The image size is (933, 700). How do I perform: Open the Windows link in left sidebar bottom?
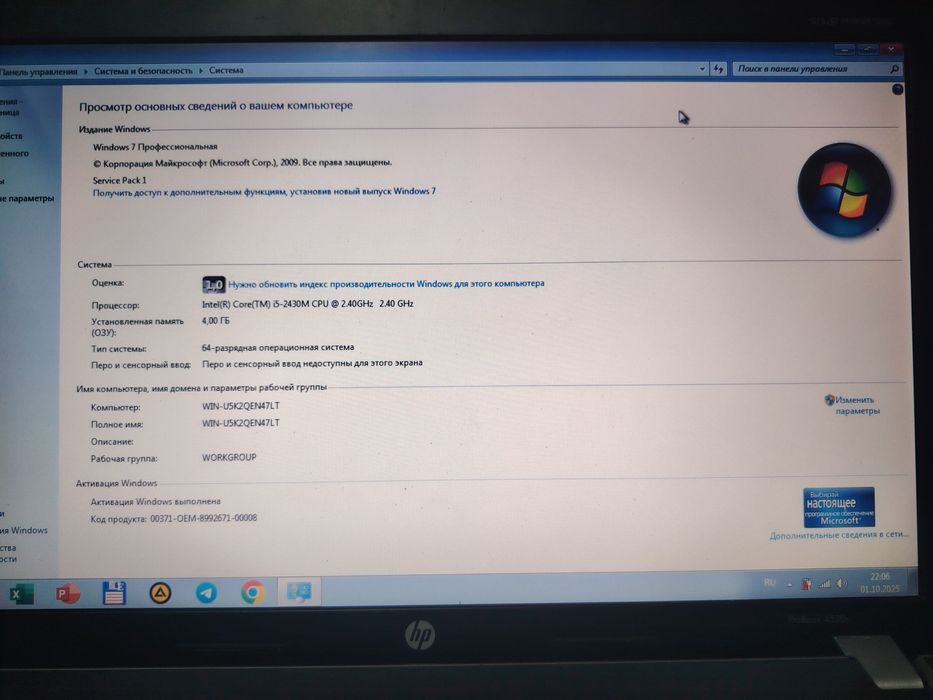tap(24, 530)
